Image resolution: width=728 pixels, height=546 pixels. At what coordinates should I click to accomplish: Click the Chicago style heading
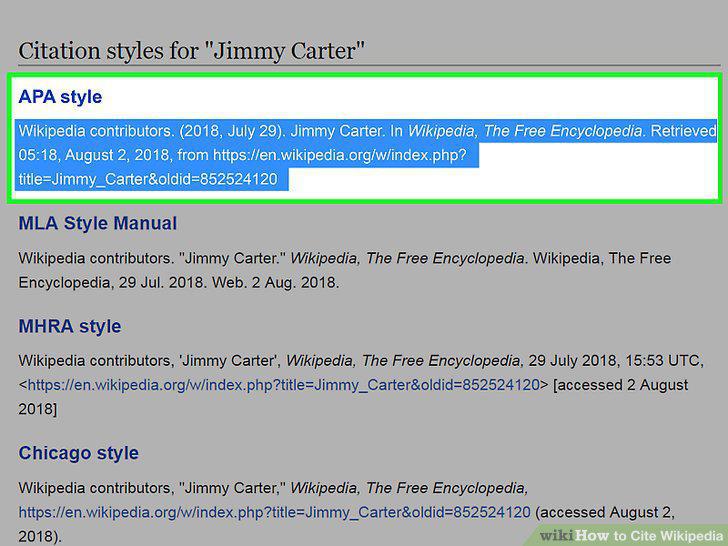[x=78, y=453]
